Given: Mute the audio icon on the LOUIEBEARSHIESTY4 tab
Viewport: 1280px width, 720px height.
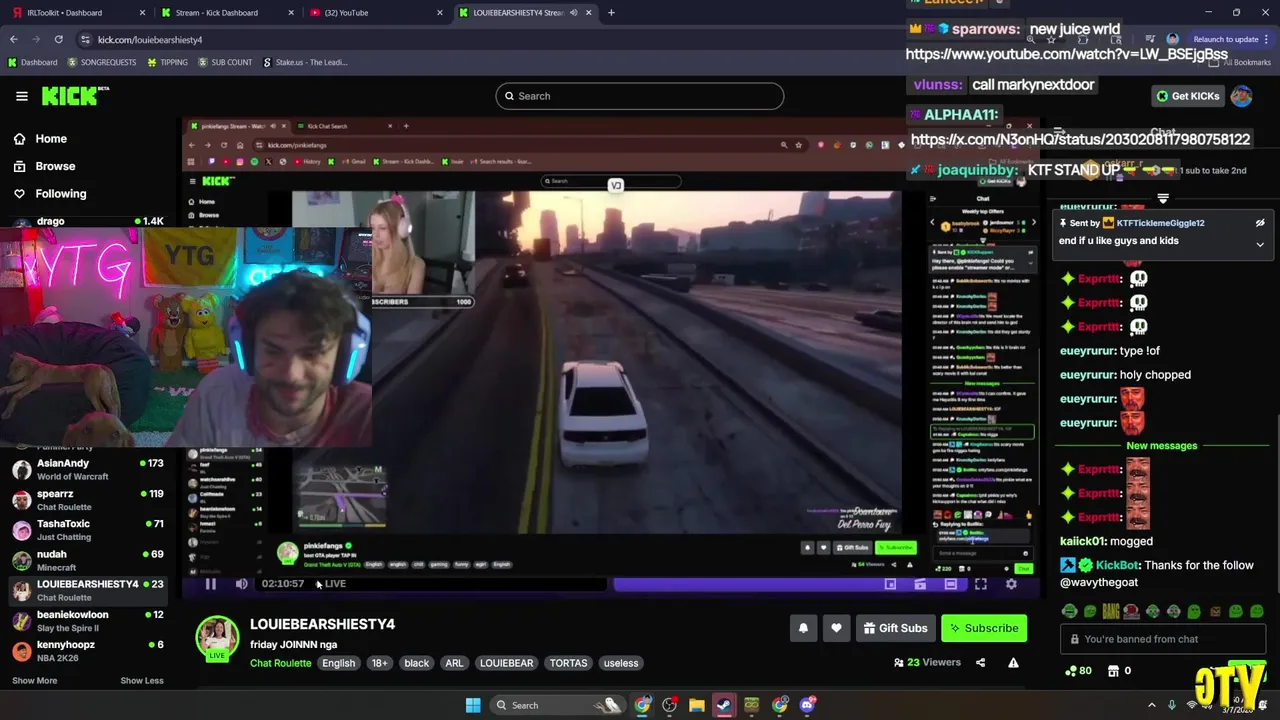Looking at the screenshot, I should (573, 13).
